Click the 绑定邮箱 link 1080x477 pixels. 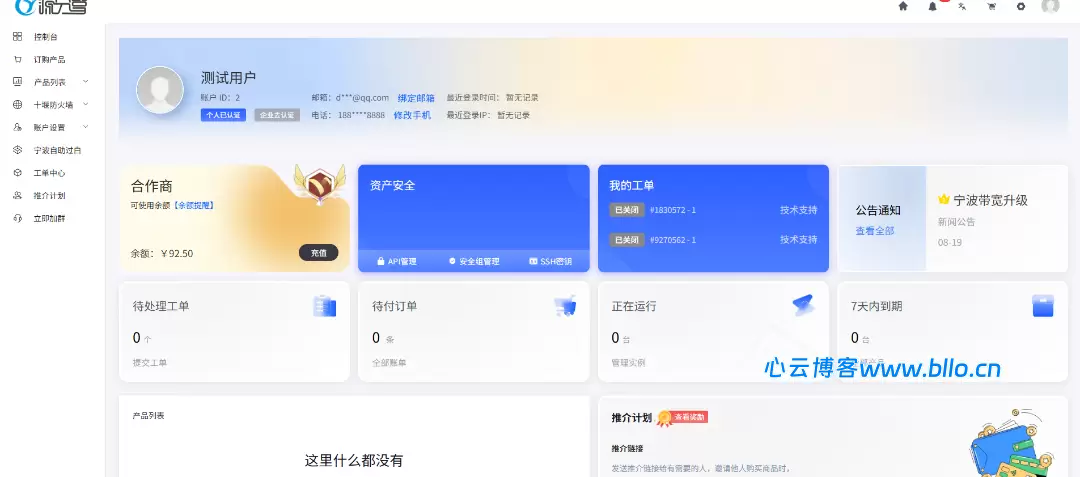416,98
